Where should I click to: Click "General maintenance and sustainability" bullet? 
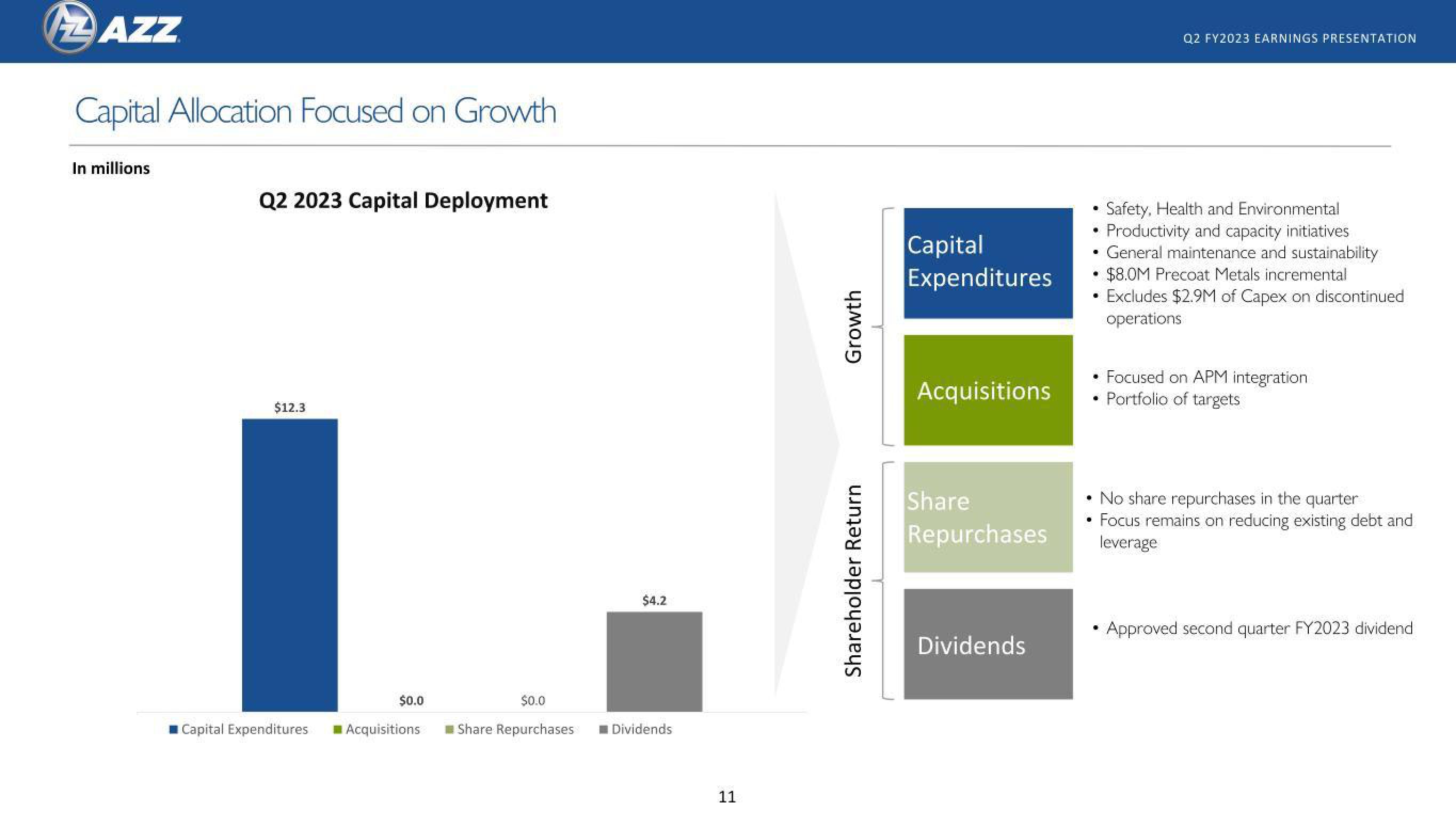pyautogui.click(x=1242, y=252)
